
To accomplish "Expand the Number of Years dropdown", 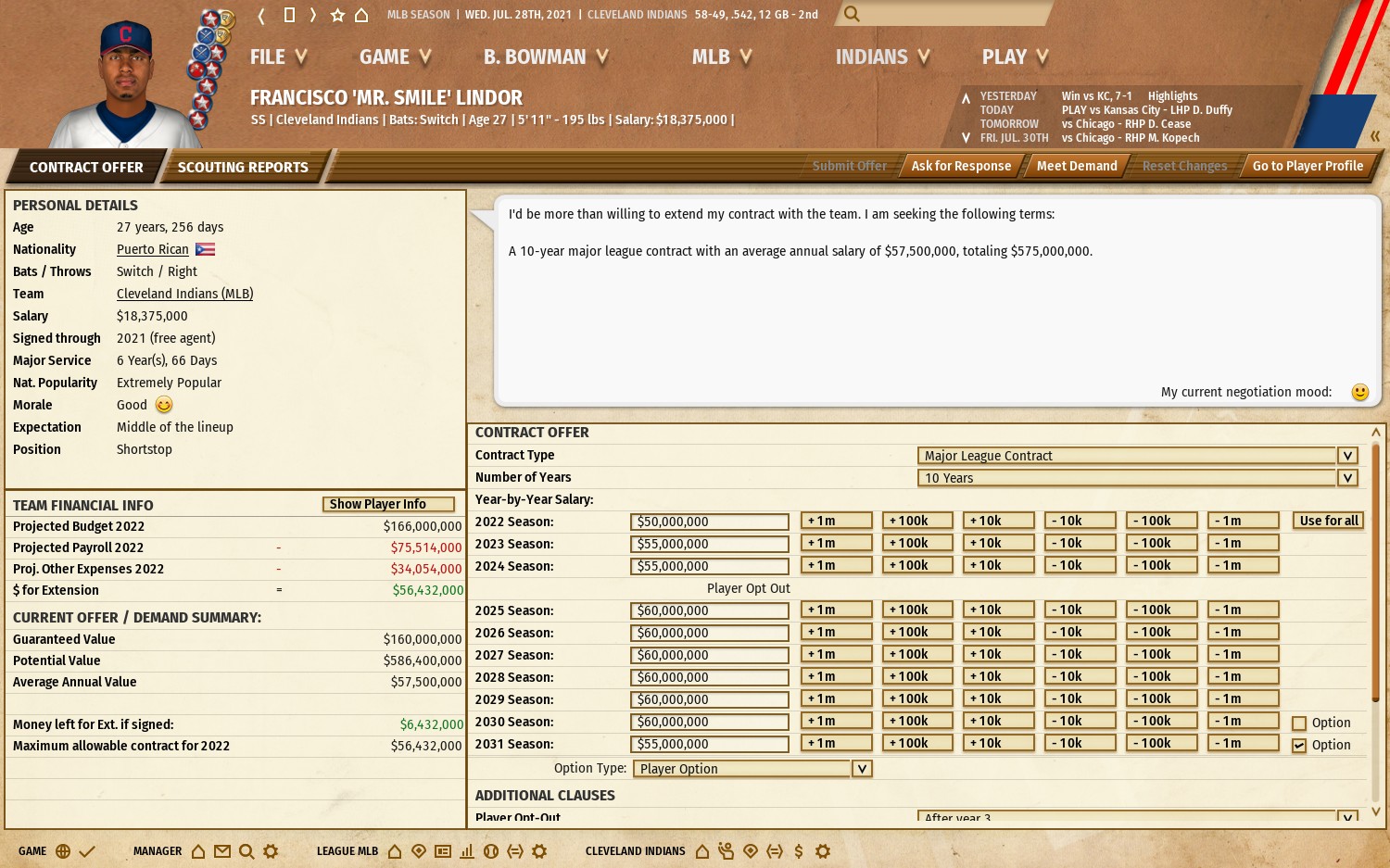I will (x=1347, y=478).
